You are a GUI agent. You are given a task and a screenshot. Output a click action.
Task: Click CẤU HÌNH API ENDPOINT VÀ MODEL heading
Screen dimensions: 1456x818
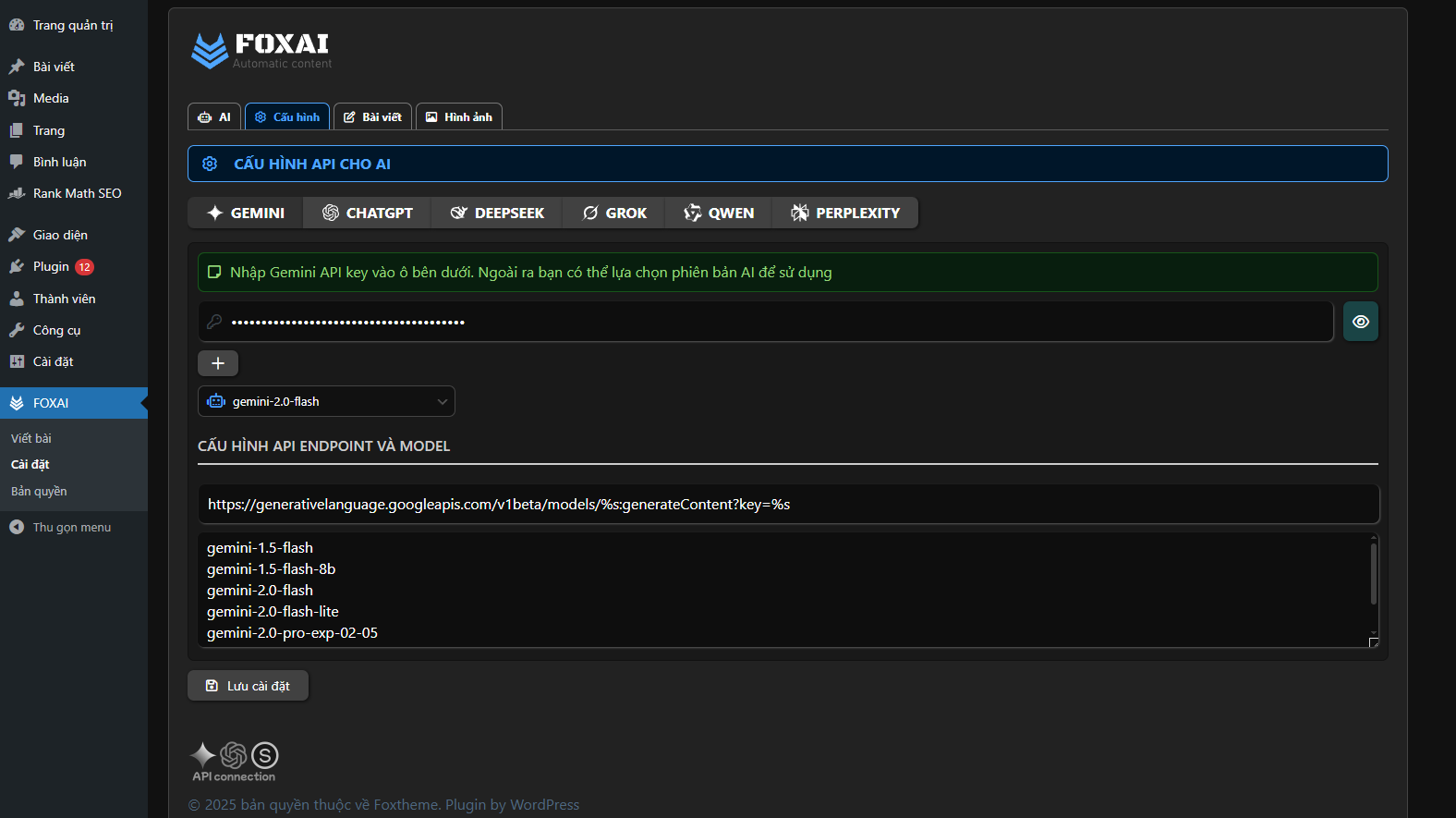coord(324,446)
